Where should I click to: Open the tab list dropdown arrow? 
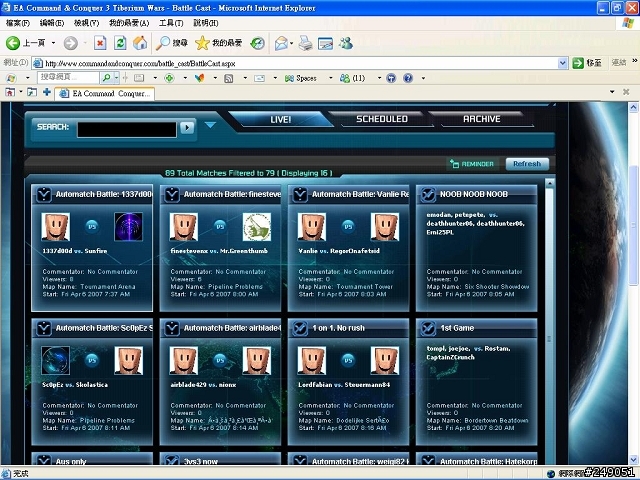[x=612, y=92]
